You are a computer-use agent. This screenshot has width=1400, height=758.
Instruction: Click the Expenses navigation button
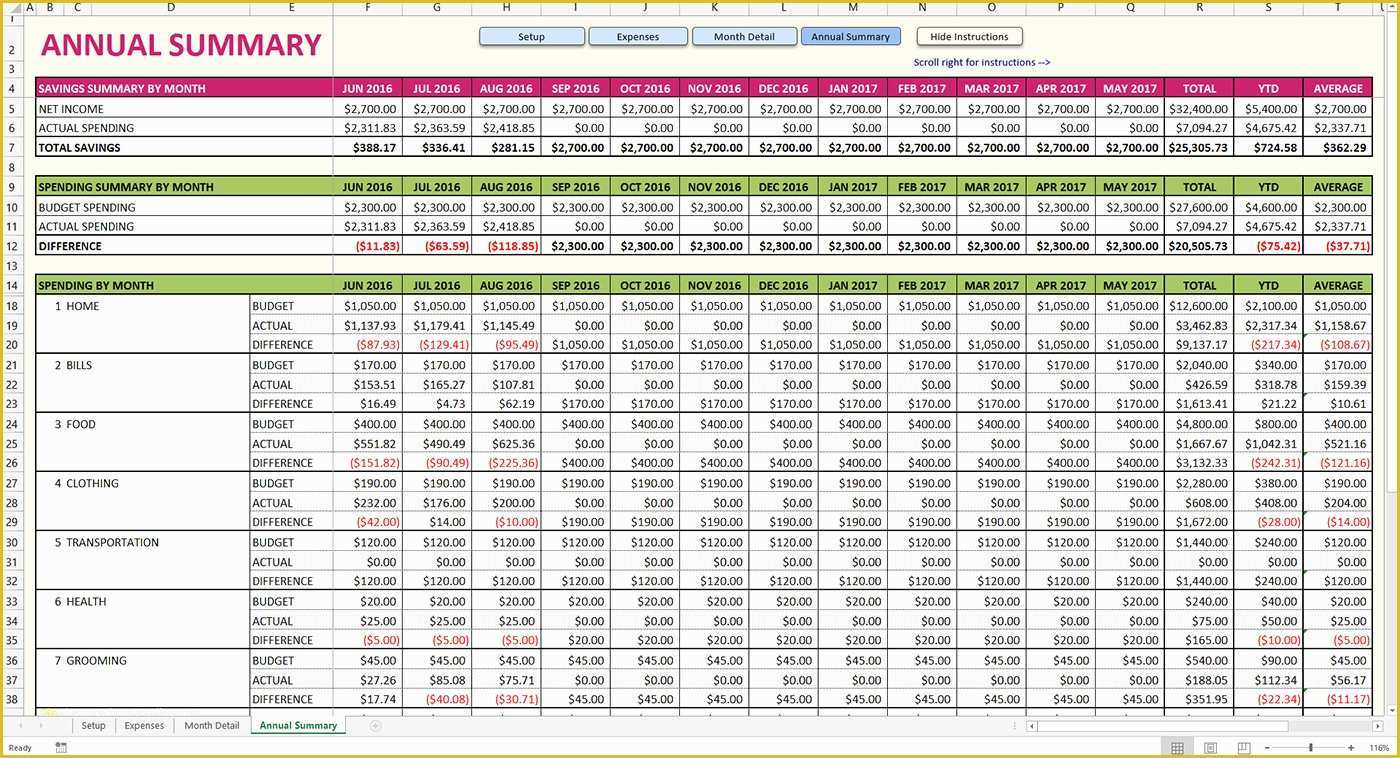point(638,37)
